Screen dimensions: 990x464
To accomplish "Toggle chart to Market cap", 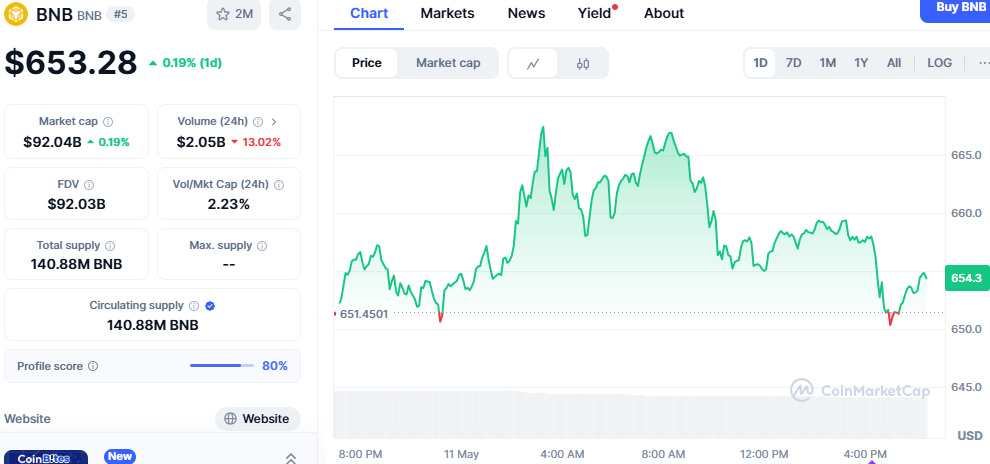I will (448, 63).
